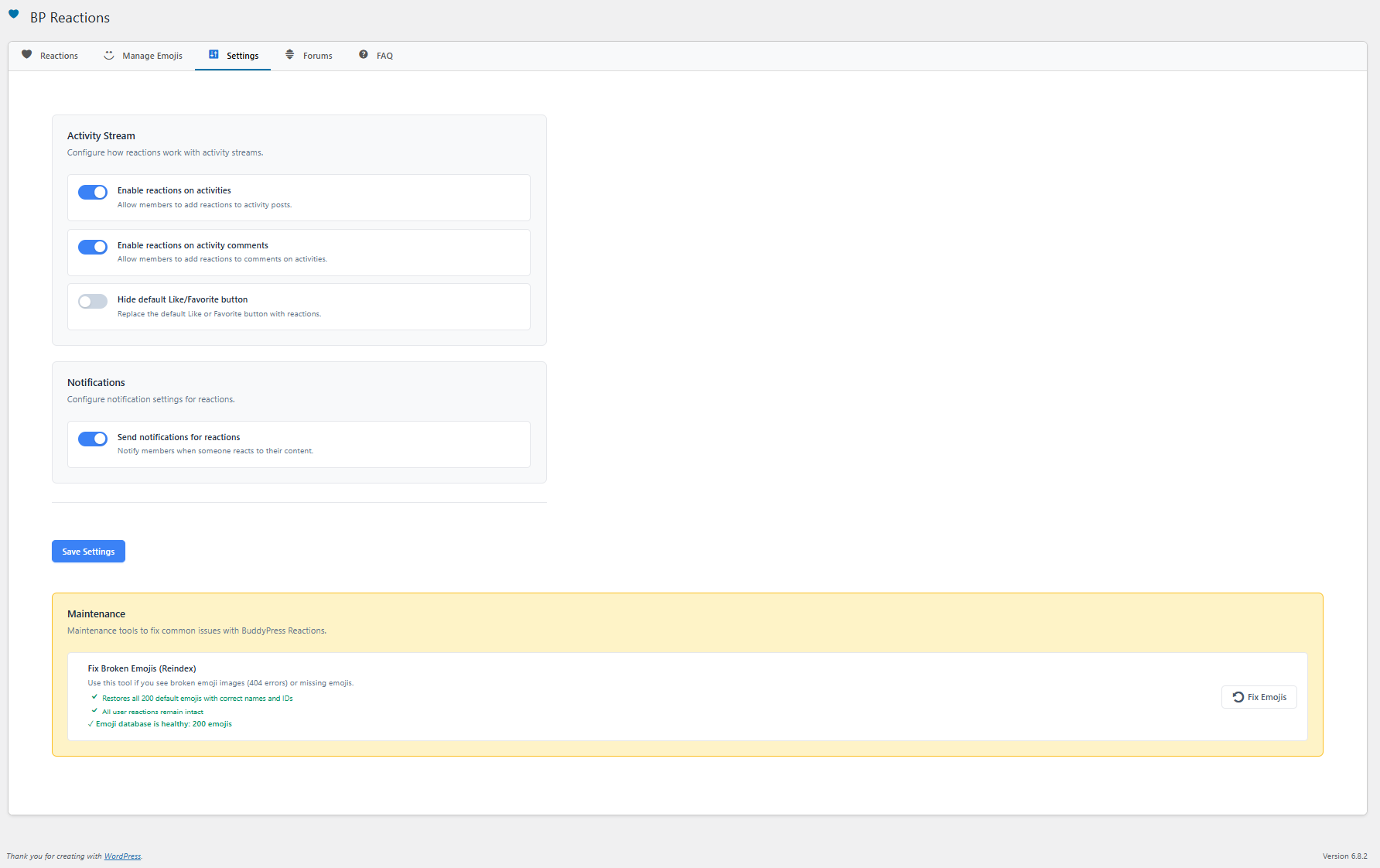1380x868 pixels.
Task: Enable Hide default Like/Favorite button toggle
Action: coord(93,302)
